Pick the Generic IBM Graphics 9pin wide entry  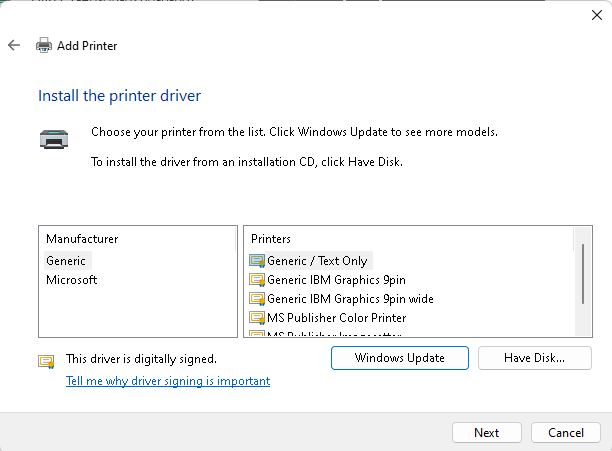[349, 299]
